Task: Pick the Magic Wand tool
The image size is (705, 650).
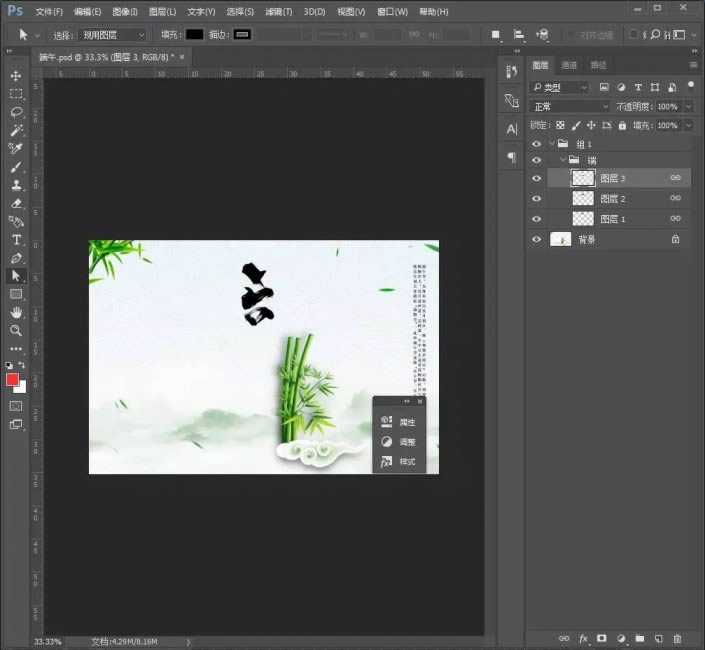Action: (x=16, y=130)
